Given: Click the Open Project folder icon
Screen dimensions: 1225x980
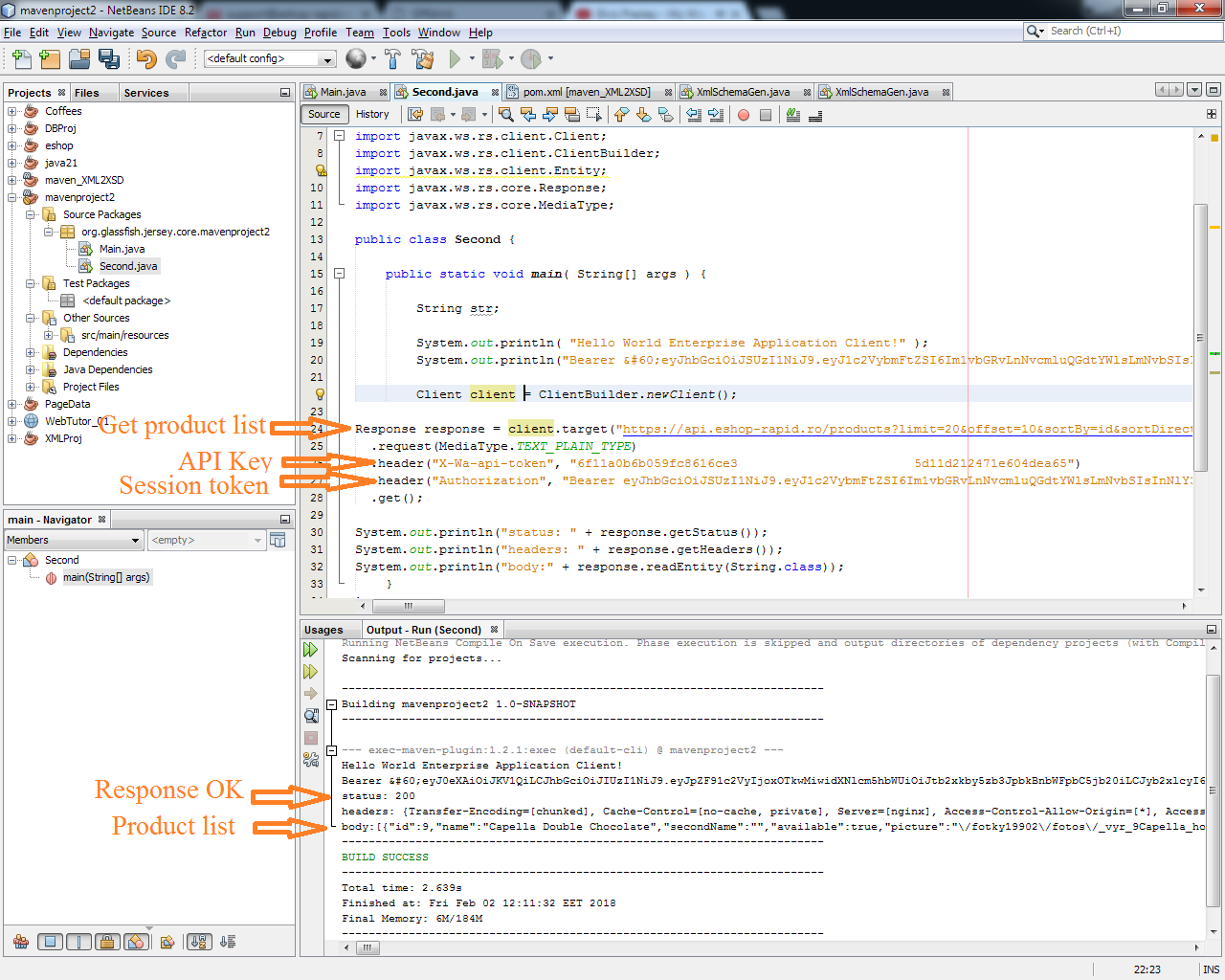Looking at the screenshot, I should [79, 59].
